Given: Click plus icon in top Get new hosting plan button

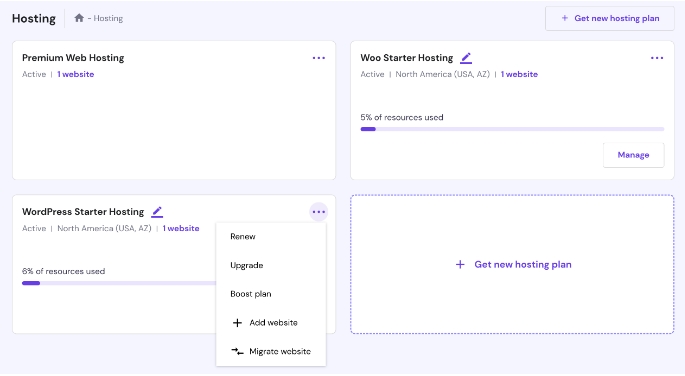Looking at the screenshot, I should (x=564, y=18).
